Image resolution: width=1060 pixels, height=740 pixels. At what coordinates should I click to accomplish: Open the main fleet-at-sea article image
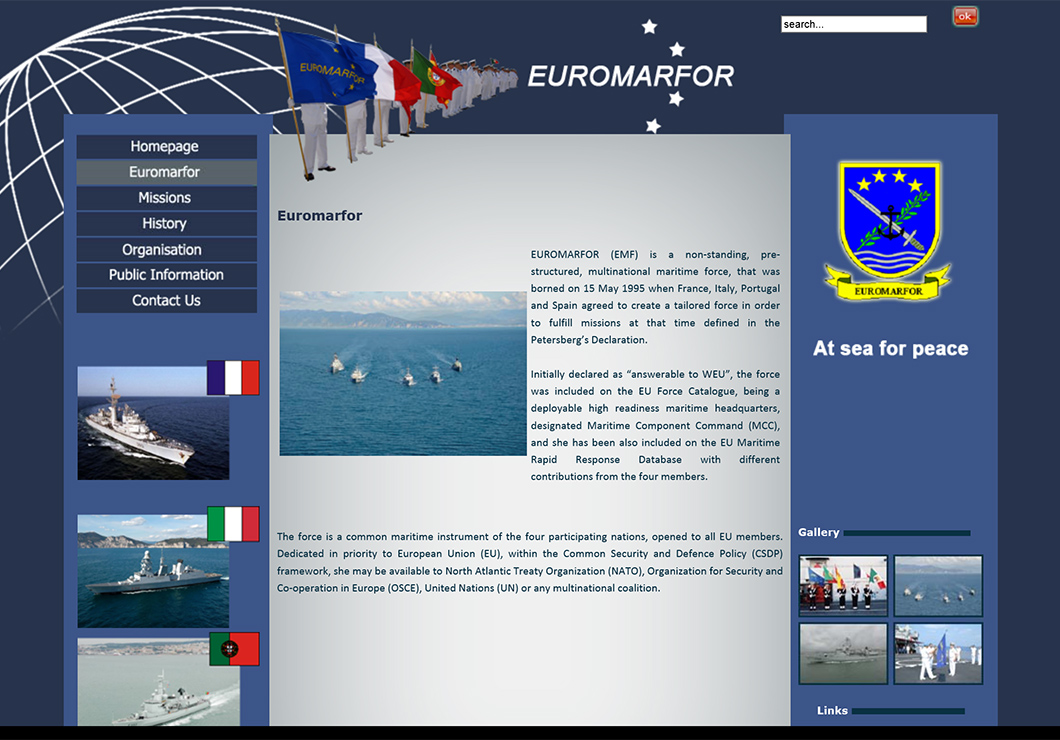[403, 373]
